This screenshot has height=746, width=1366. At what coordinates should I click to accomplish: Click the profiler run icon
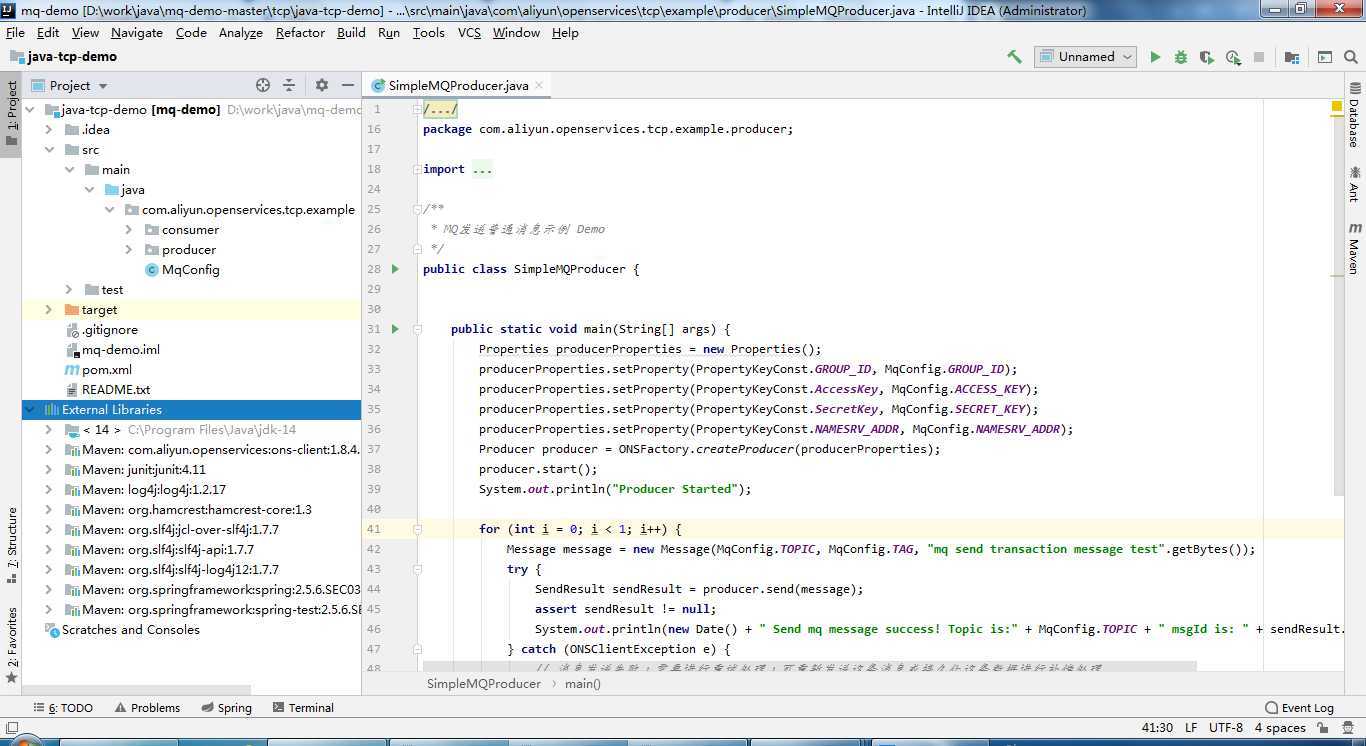click(1233, 57)
